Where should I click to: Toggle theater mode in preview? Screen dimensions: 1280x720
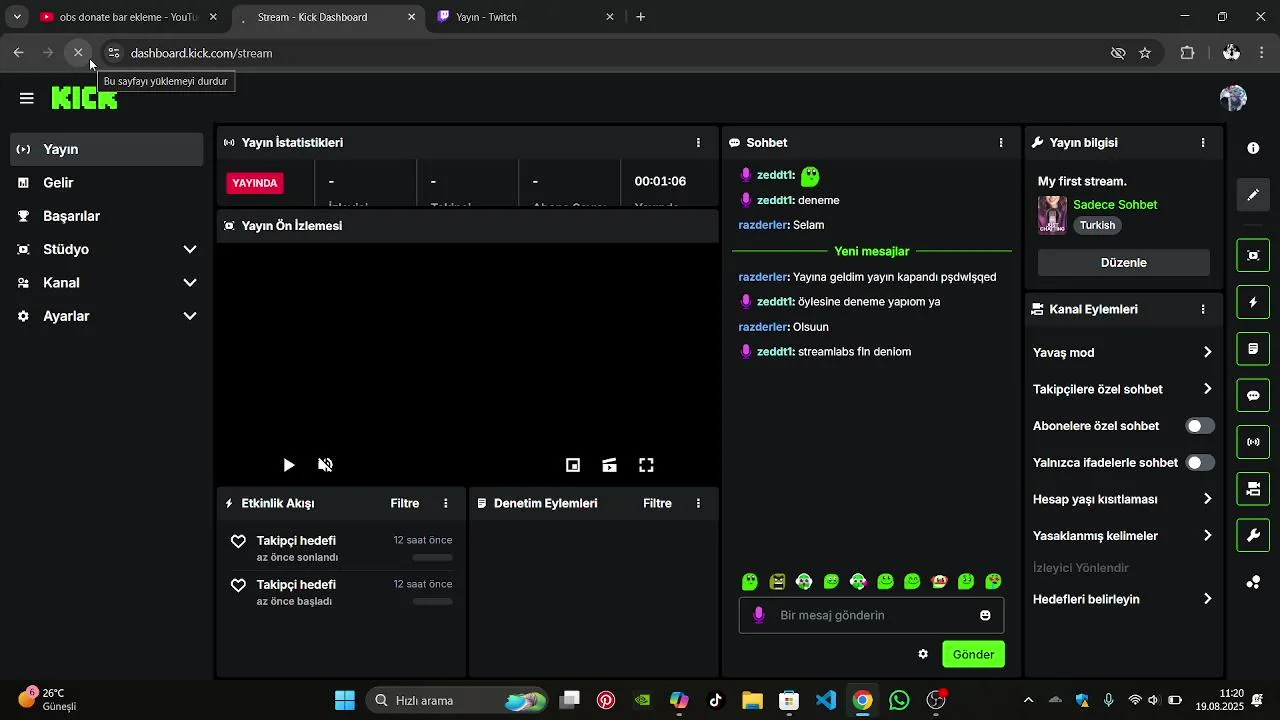point(610,465)
